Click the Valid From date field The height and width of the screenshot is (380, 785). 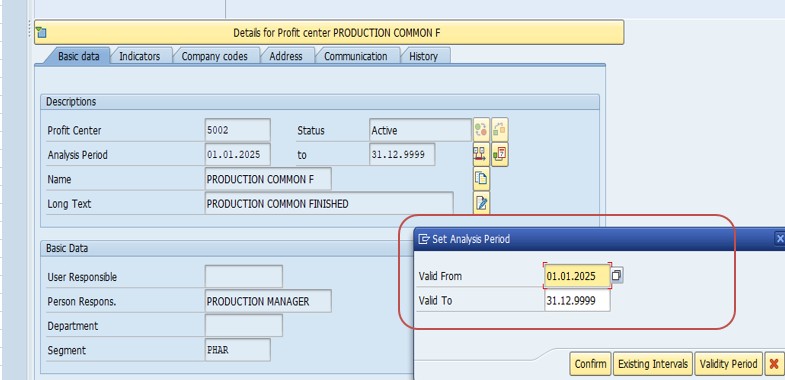(x=577, y=276)
